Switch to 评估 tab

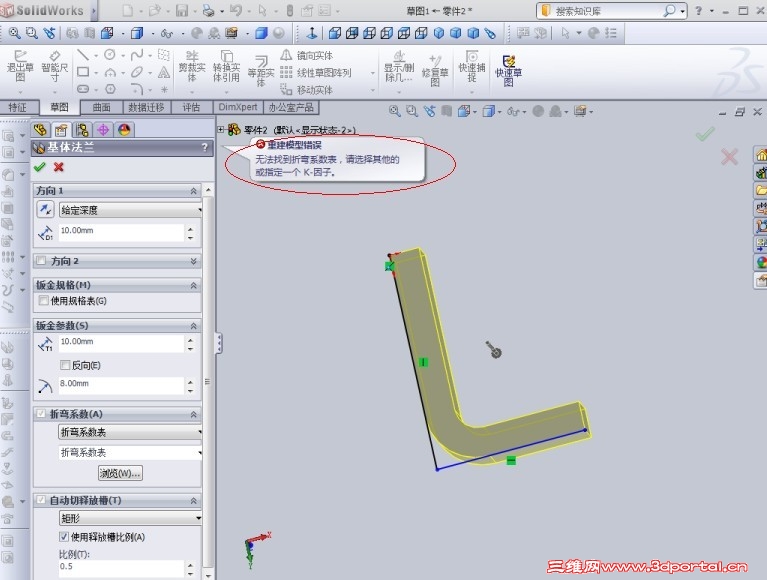(191, 107)
